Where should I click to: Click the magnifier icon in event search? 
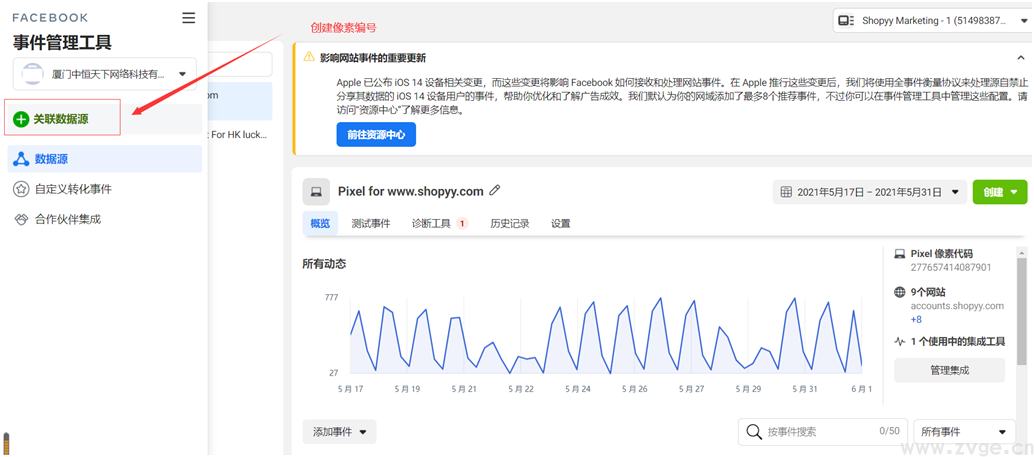754,432
